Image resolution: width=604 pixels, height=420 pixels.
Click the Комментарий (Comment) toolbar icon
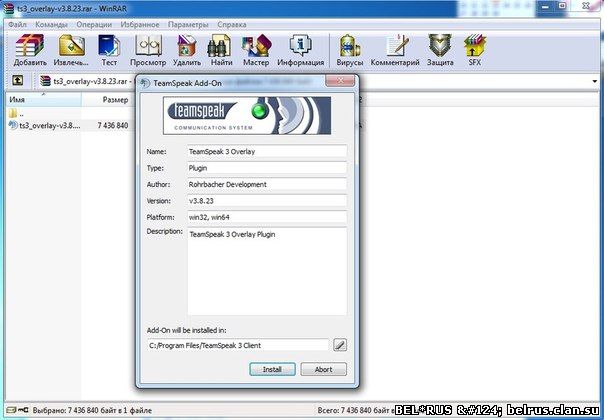tap(395, 50)
